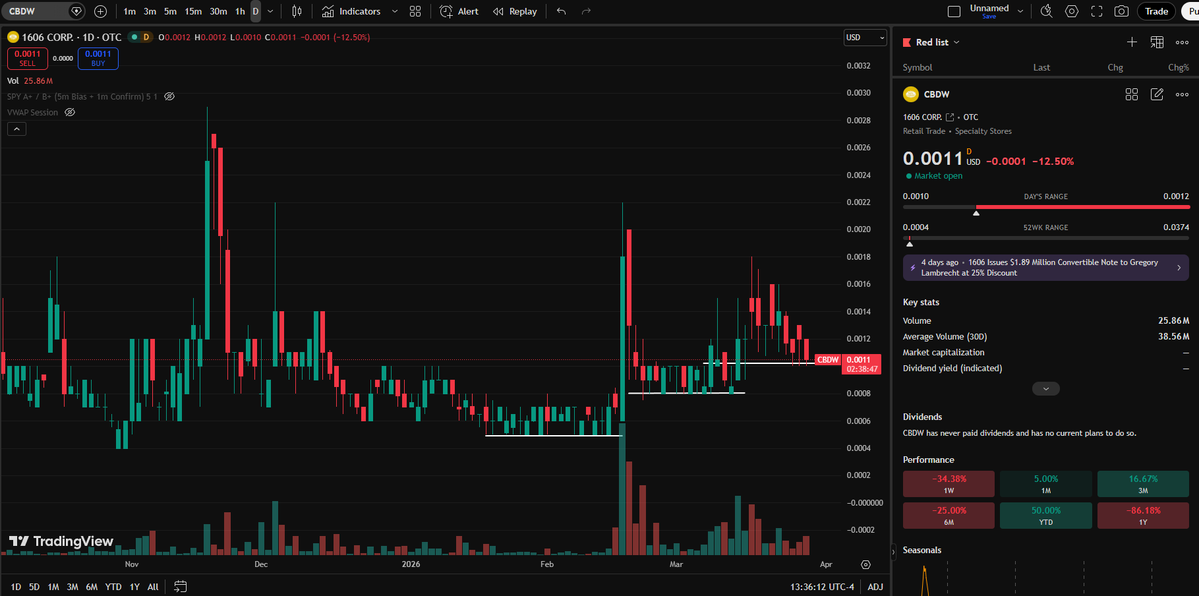1199x596 pixels.
Task: Expand more key stats chevron button
Action: click(x=1045, y=389)
